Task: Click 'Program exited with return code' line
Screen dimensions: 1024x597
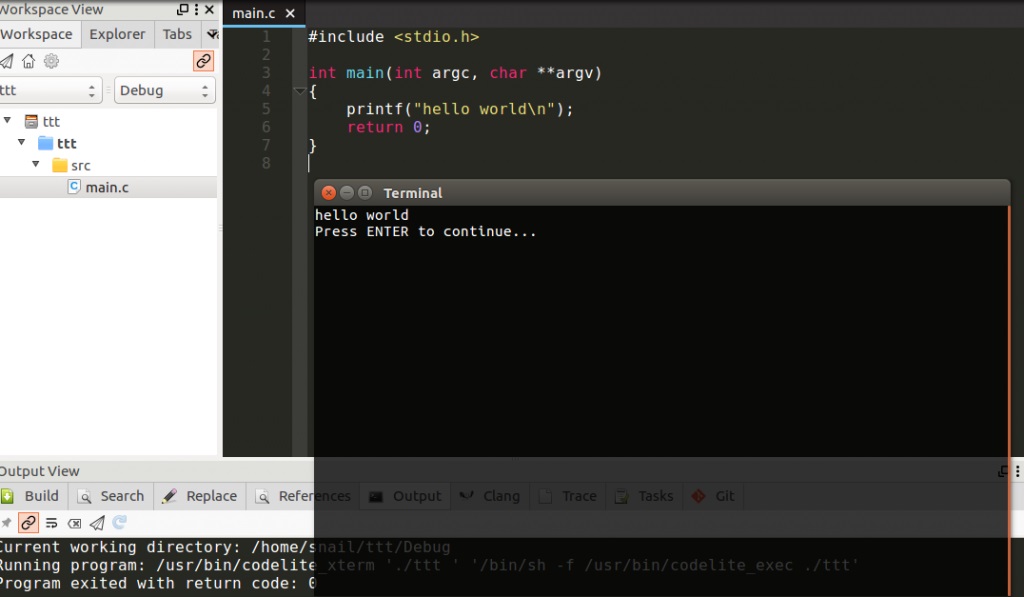Action: tap(158, 583)
